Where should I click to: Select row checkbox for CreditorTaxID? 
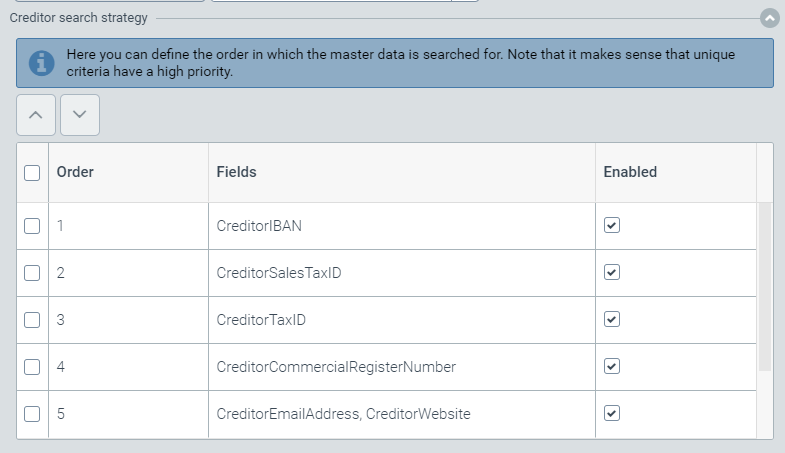tap(32, 320)
